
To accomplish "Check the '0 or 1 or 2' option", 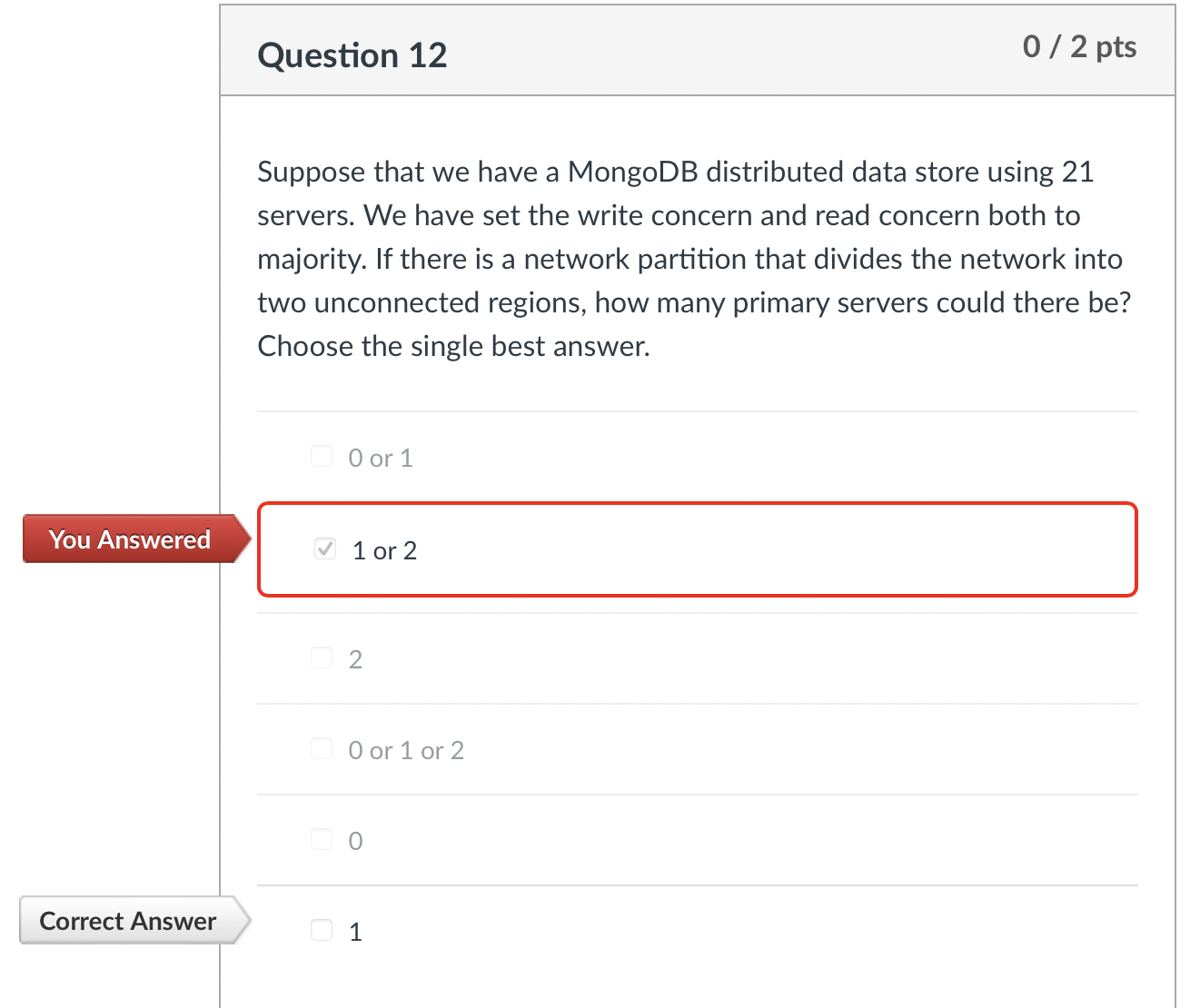I will click(x=322, y=748).
